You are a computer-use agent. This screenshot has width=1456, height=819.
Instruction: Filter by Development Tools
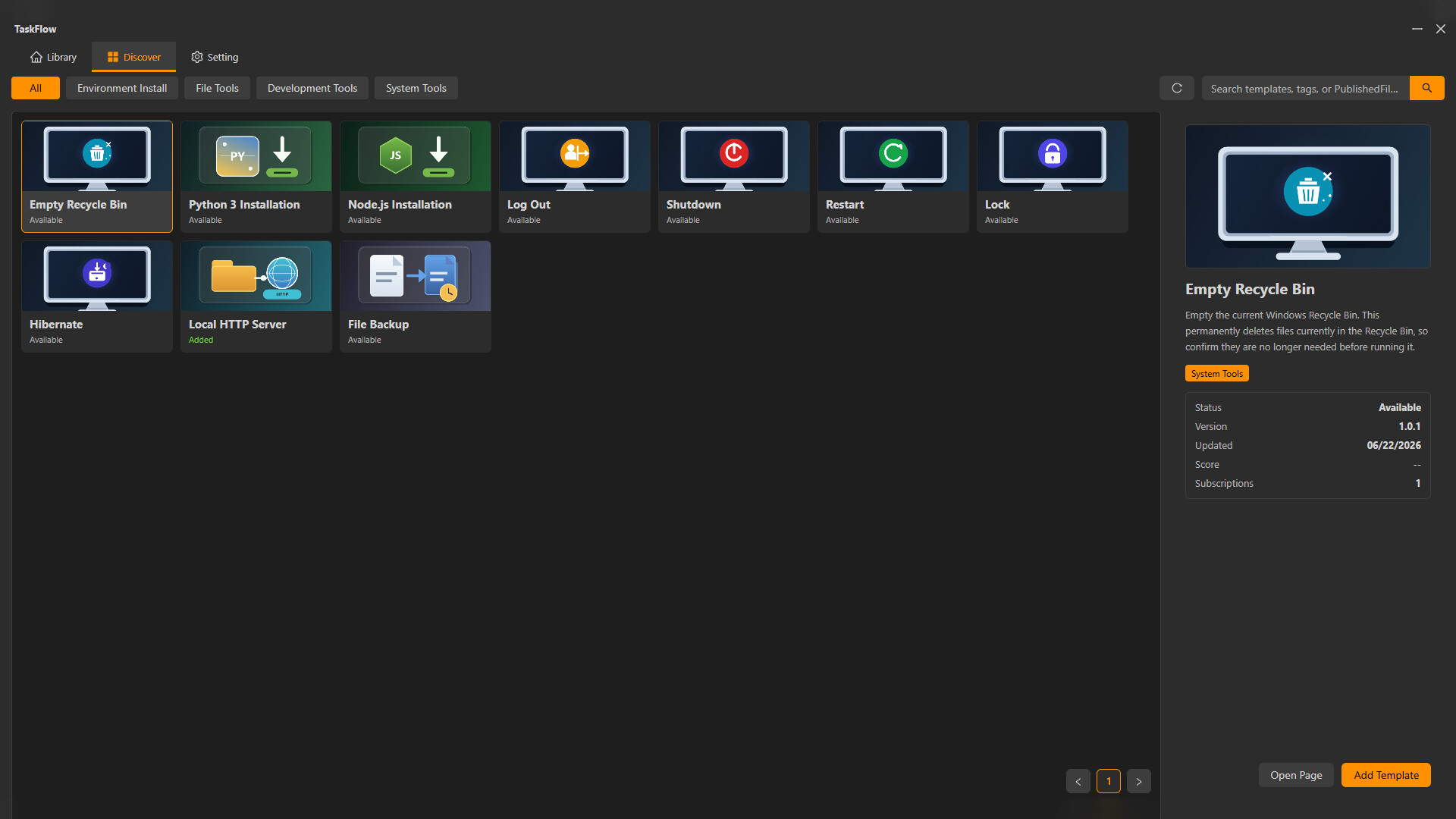[x=312, y=88]
